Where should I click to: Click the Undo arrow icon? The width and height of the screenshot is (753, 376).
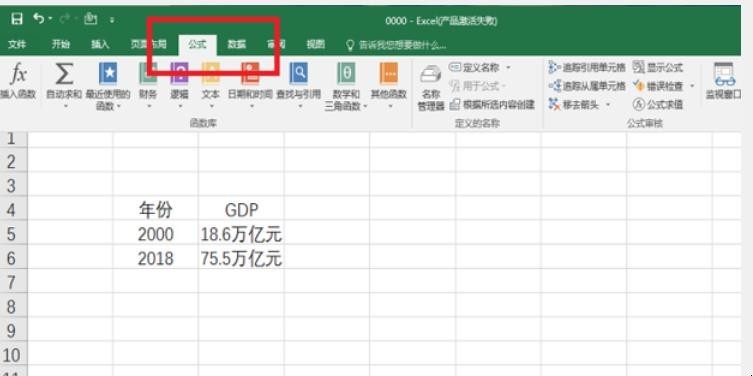click(x=38, y=19)
